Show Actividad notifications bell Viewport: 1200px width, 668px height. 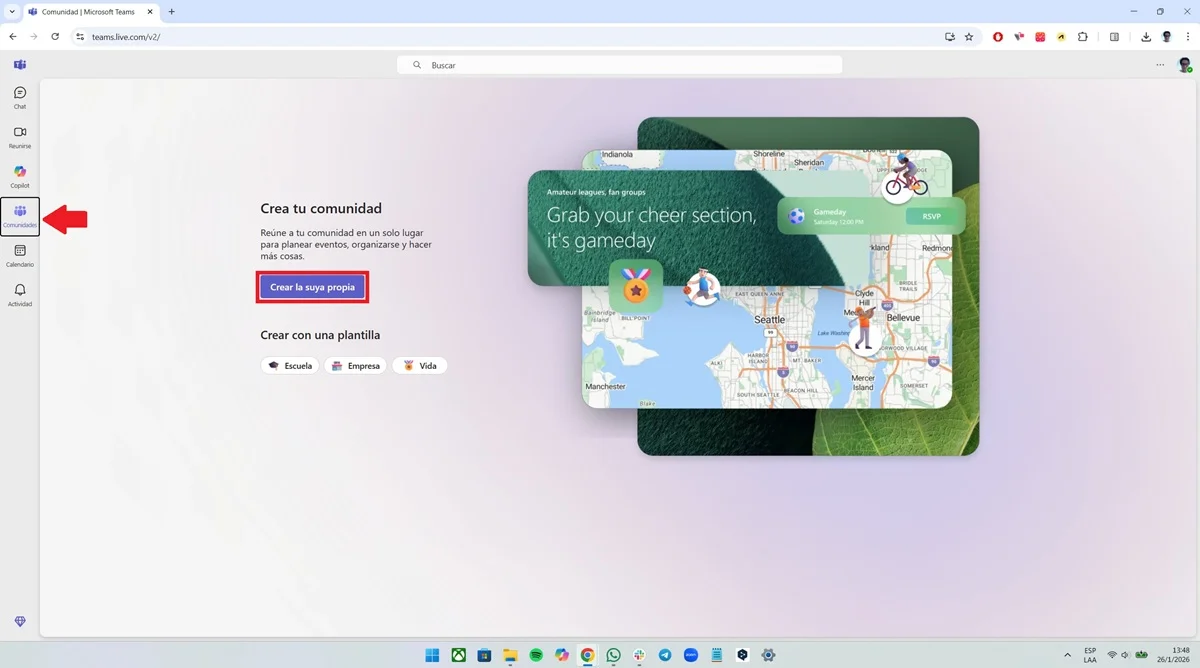20,295
